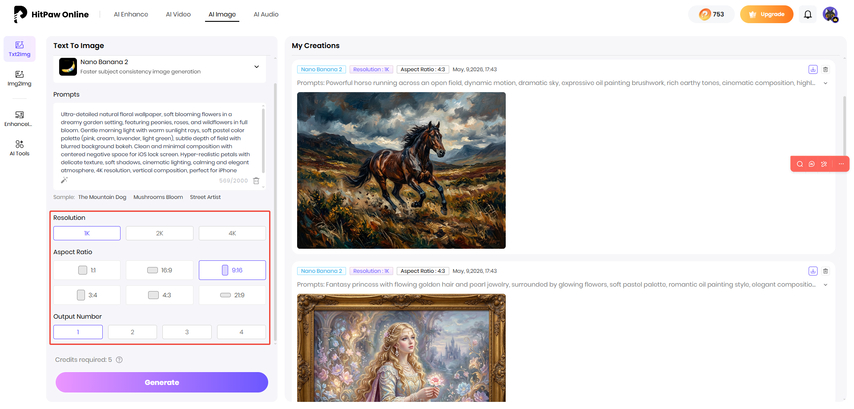Click the prompt text area scrollbar
The height and width of the screenshot is (409, 854).
click(x=264, y=141)
